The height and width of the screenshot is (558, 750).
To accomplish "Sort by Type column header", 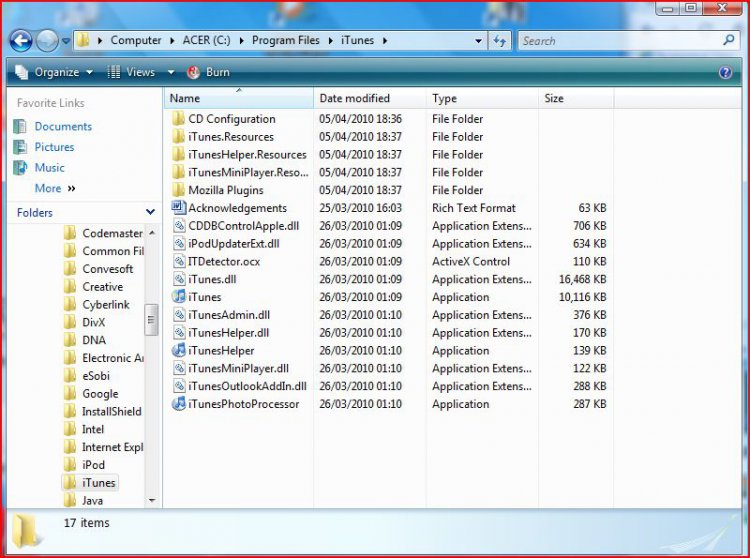I will coord(482,98).
